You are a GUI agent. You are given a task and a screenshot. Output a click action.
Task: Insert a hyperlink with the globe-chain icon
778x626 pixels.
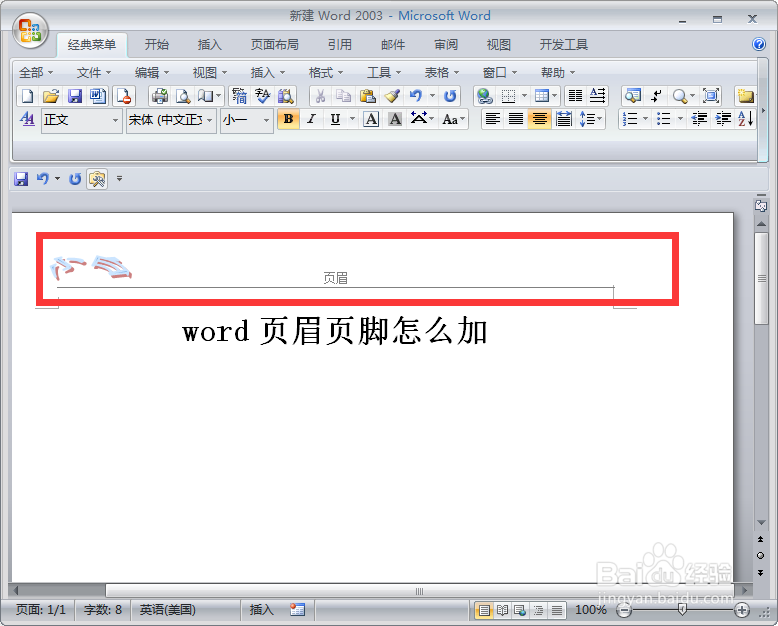point(484,96)
